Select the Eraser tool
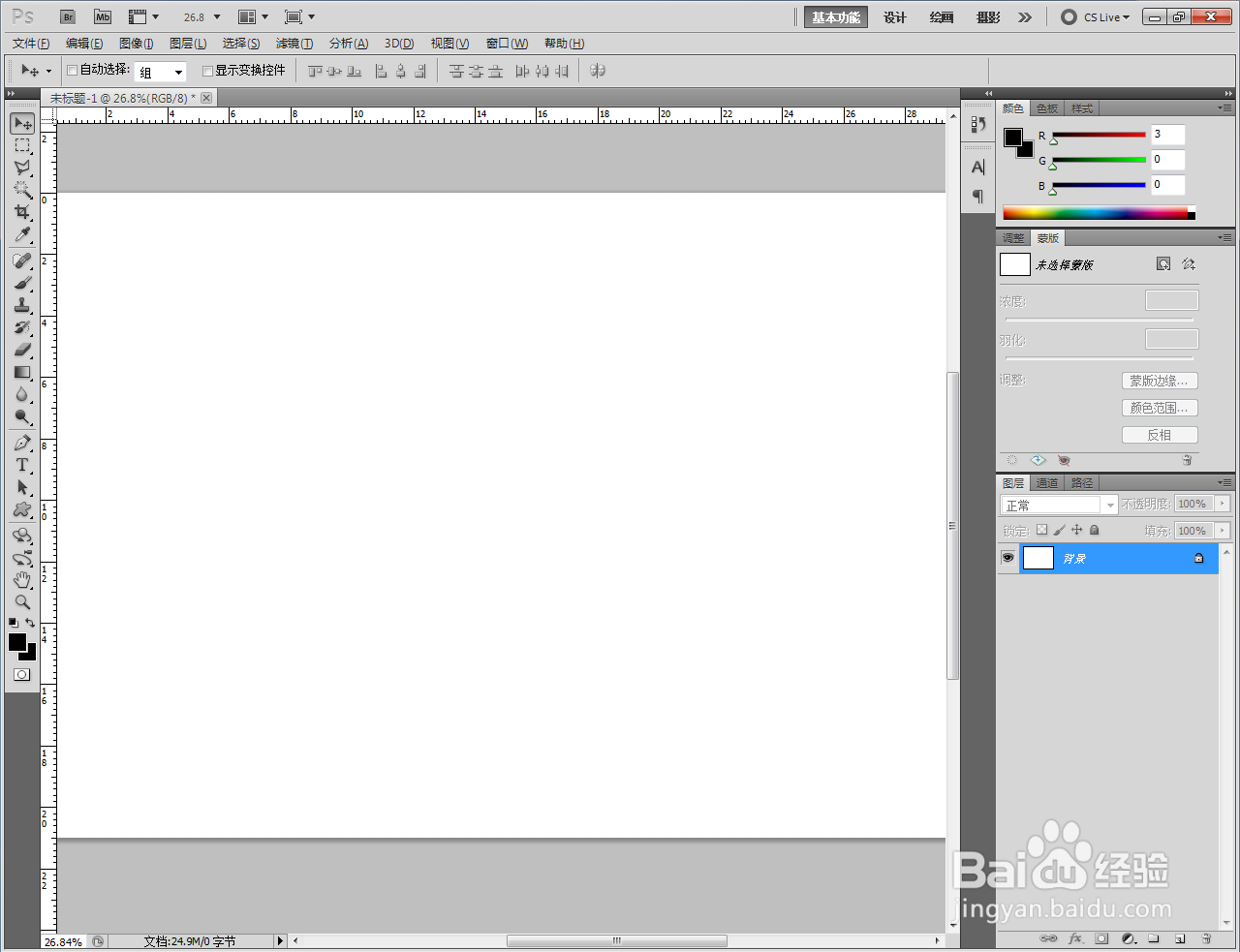 point(22,350)
